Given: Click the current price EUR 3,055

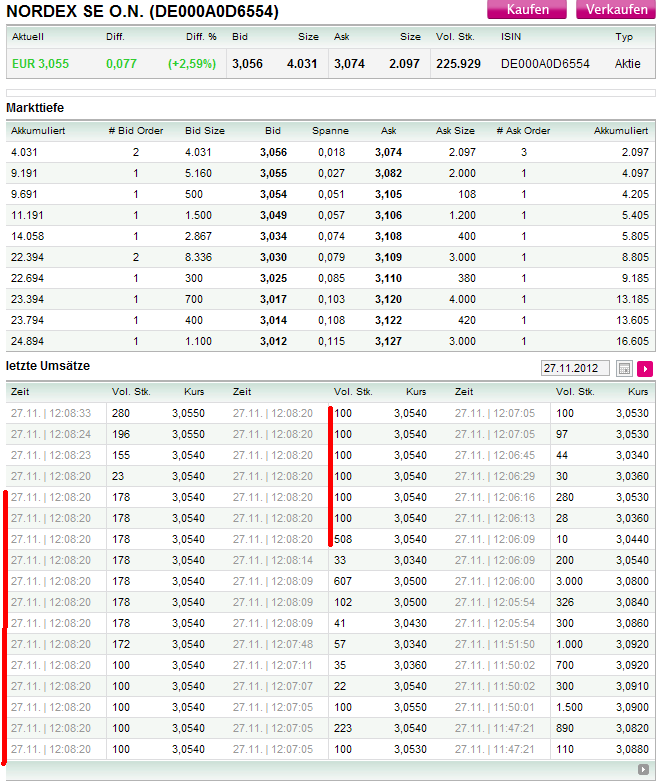Looking at the screenshot, I should pyautogui.click(x=40, y=64).
